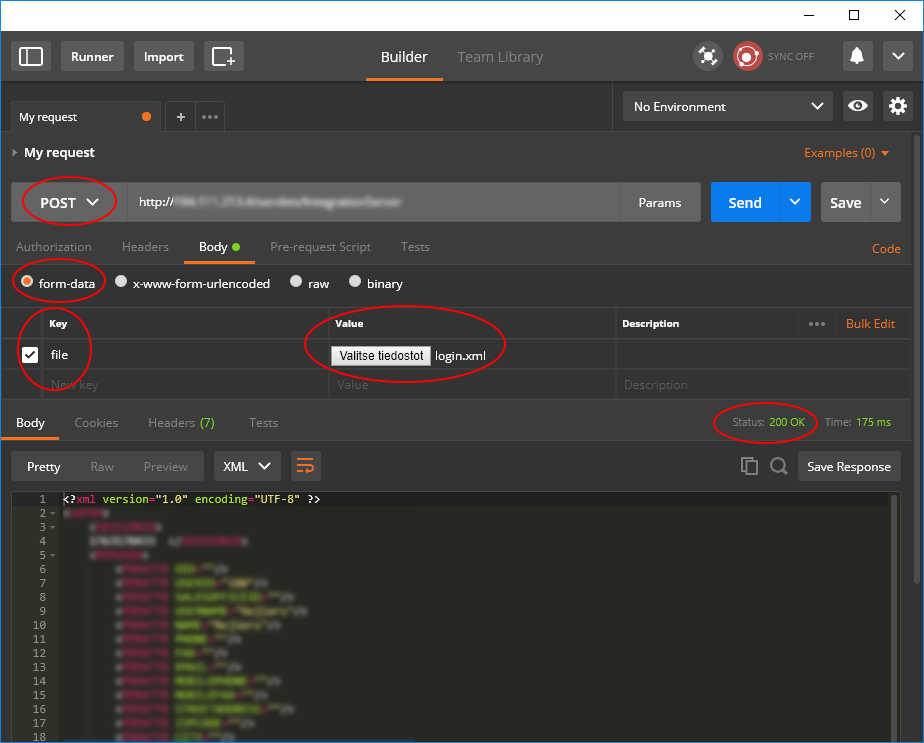The image size is (924, 743).
Task: Click the New key input field
Action: point(186,385)
